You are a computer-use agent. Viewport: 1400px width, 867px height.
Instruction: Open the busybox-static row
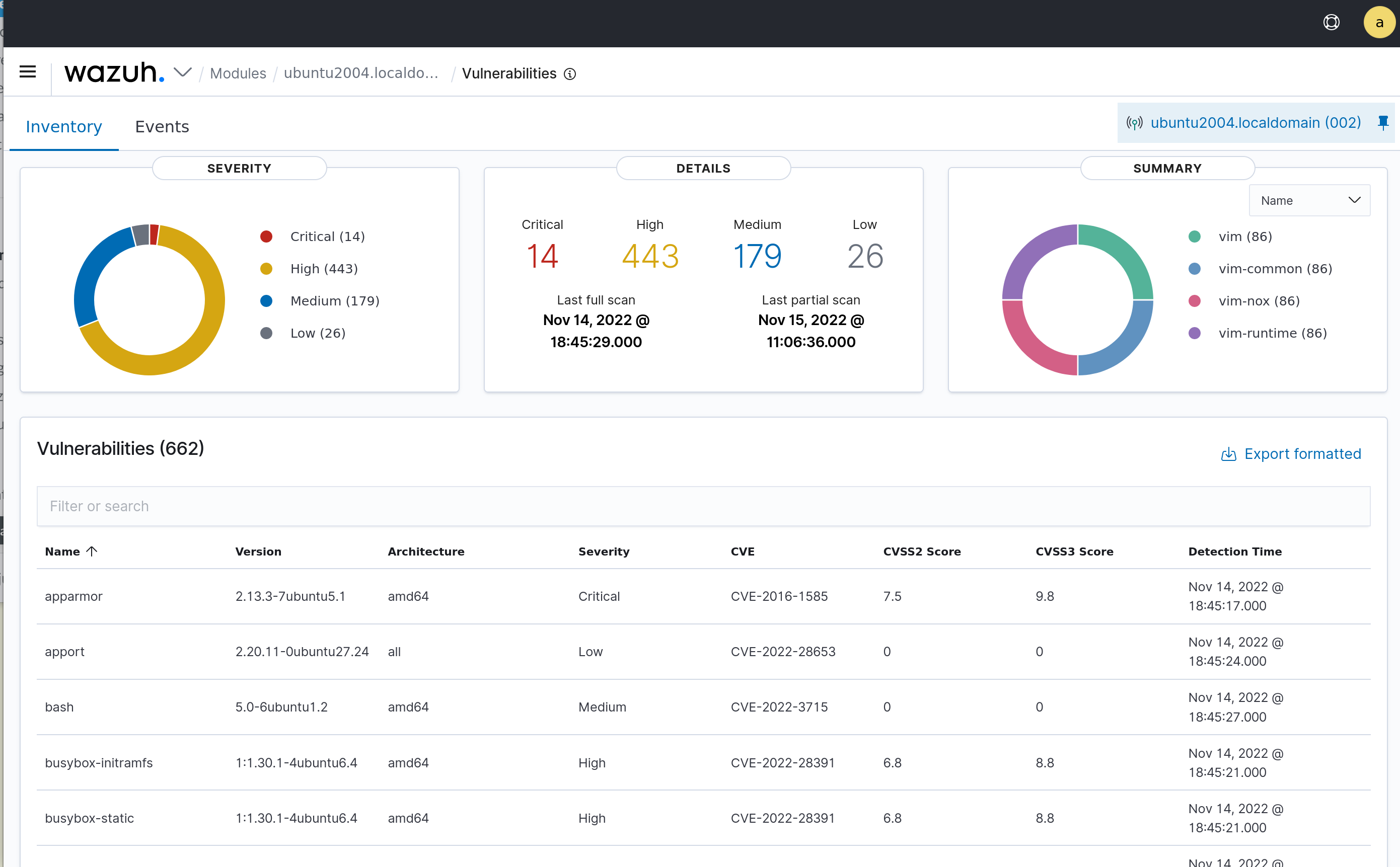pos(703,818)
